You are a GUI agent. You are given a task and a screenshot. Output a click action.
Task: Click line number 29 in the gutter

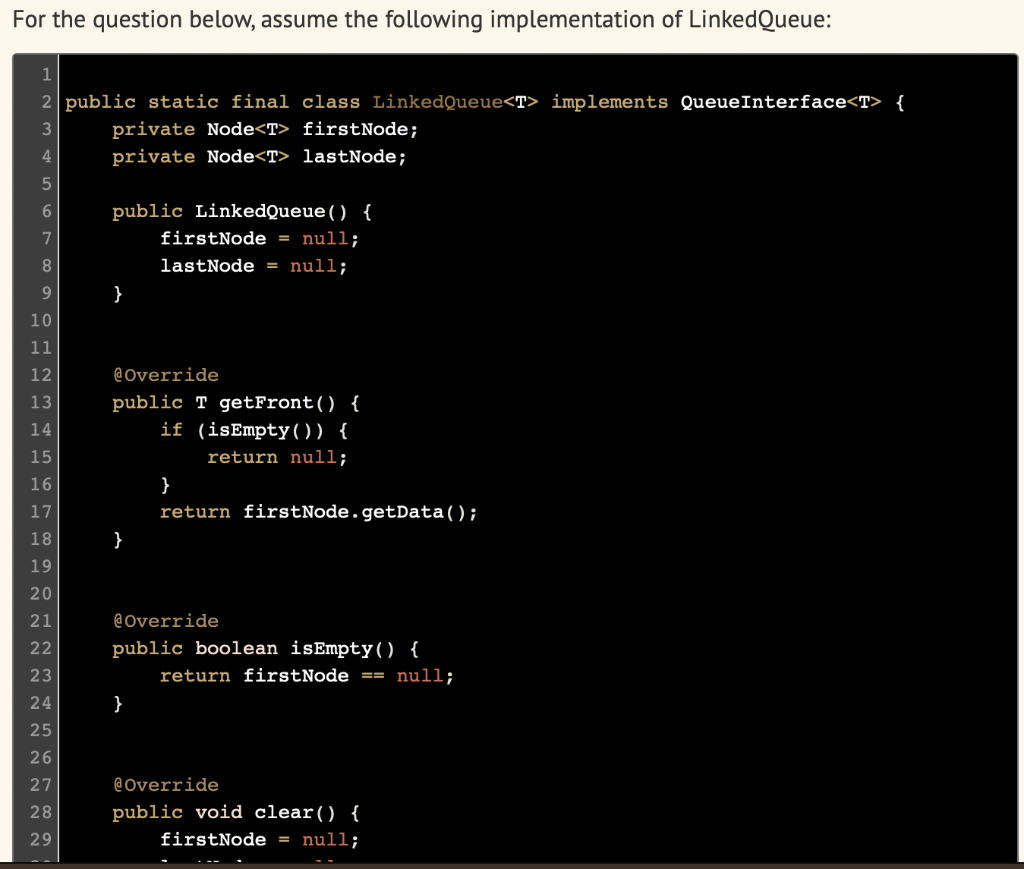click(x=42, y=839)
